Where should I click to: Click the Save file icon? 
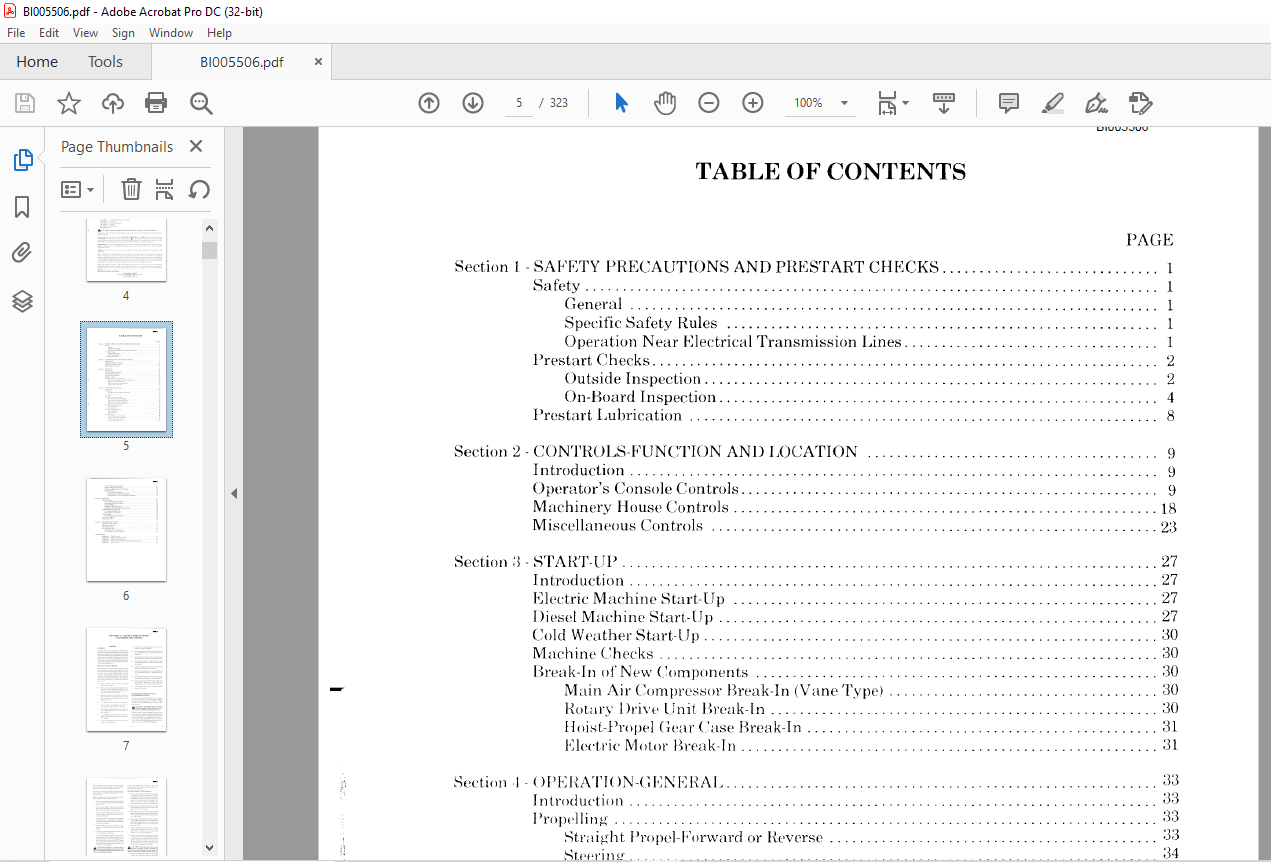point(25,103)
